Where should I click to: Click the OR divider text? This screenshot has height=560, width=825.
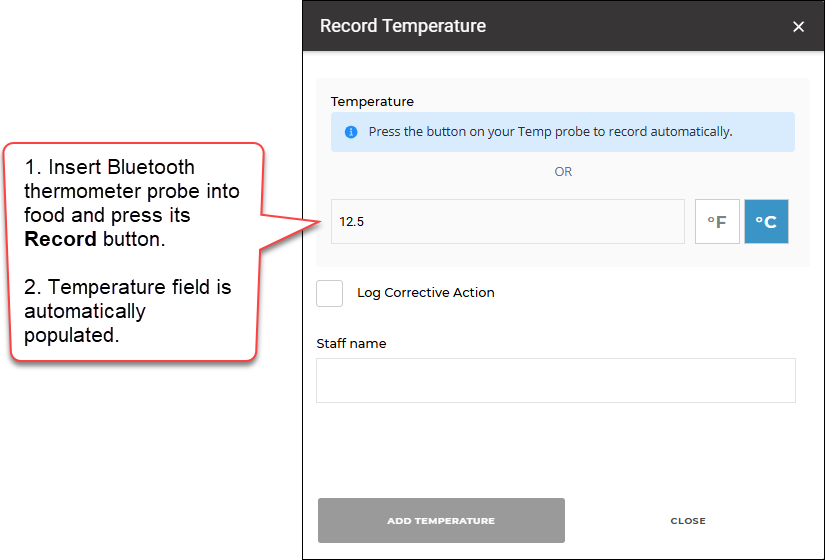[x=563, y=172]
